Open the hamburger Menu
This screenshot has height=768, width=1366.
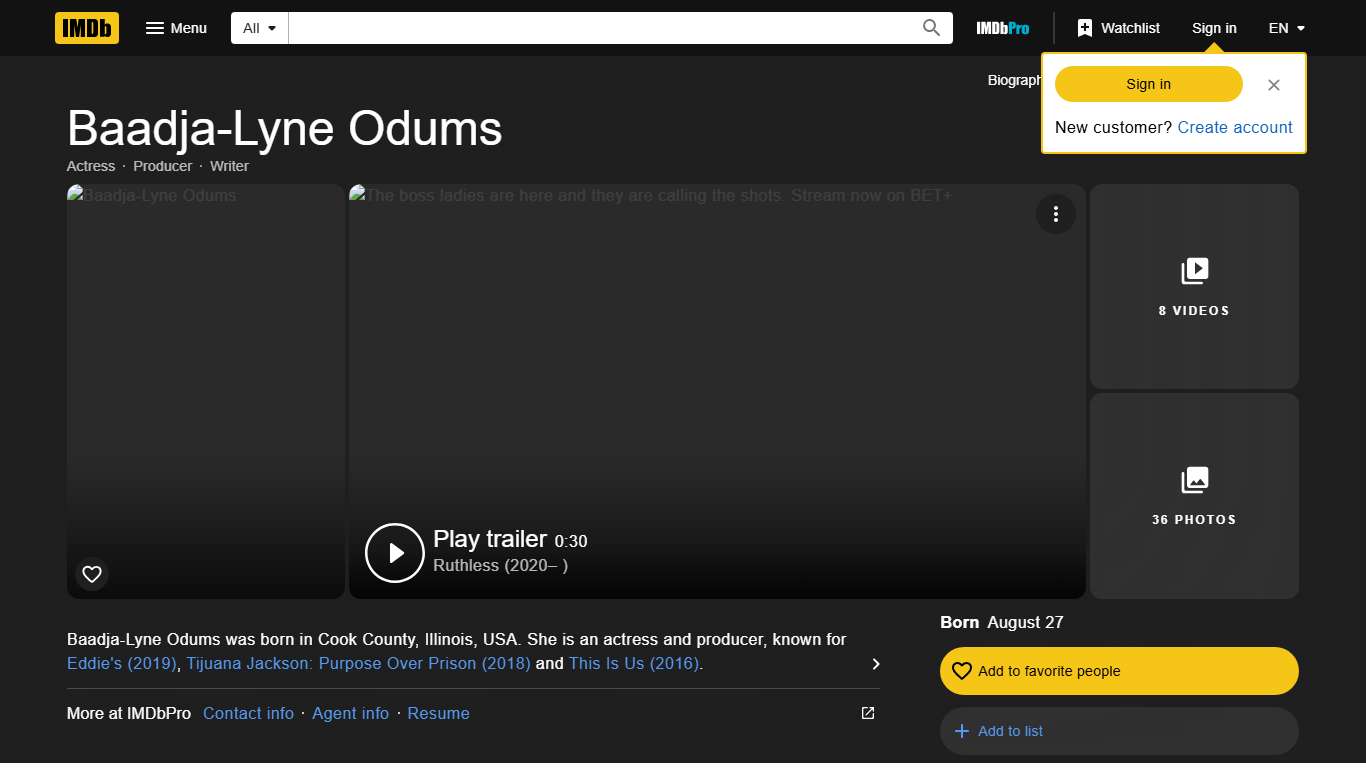[x=176, y=28]
